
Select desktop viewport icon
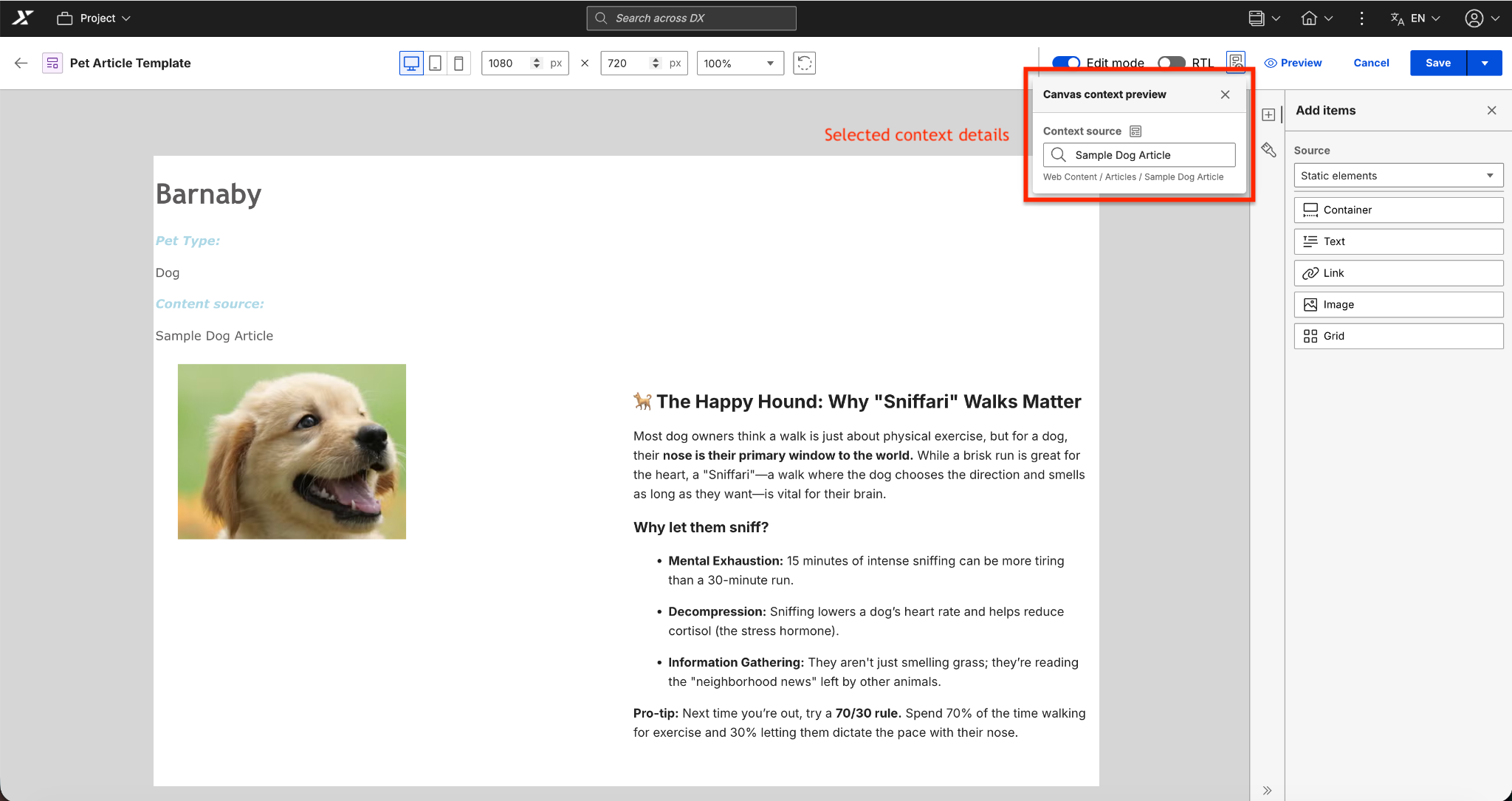[x=411, y=63]
